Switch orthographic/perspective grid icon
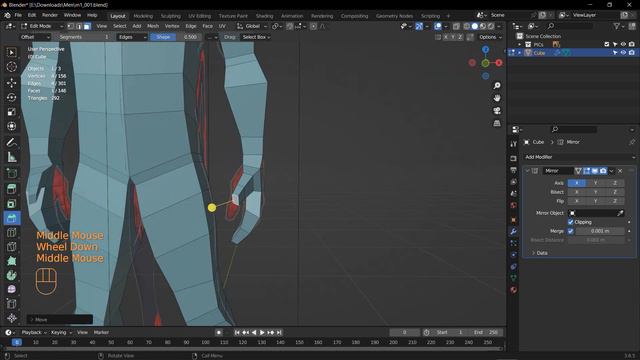Viewport: 640px width, 360px height. [497, 123]
